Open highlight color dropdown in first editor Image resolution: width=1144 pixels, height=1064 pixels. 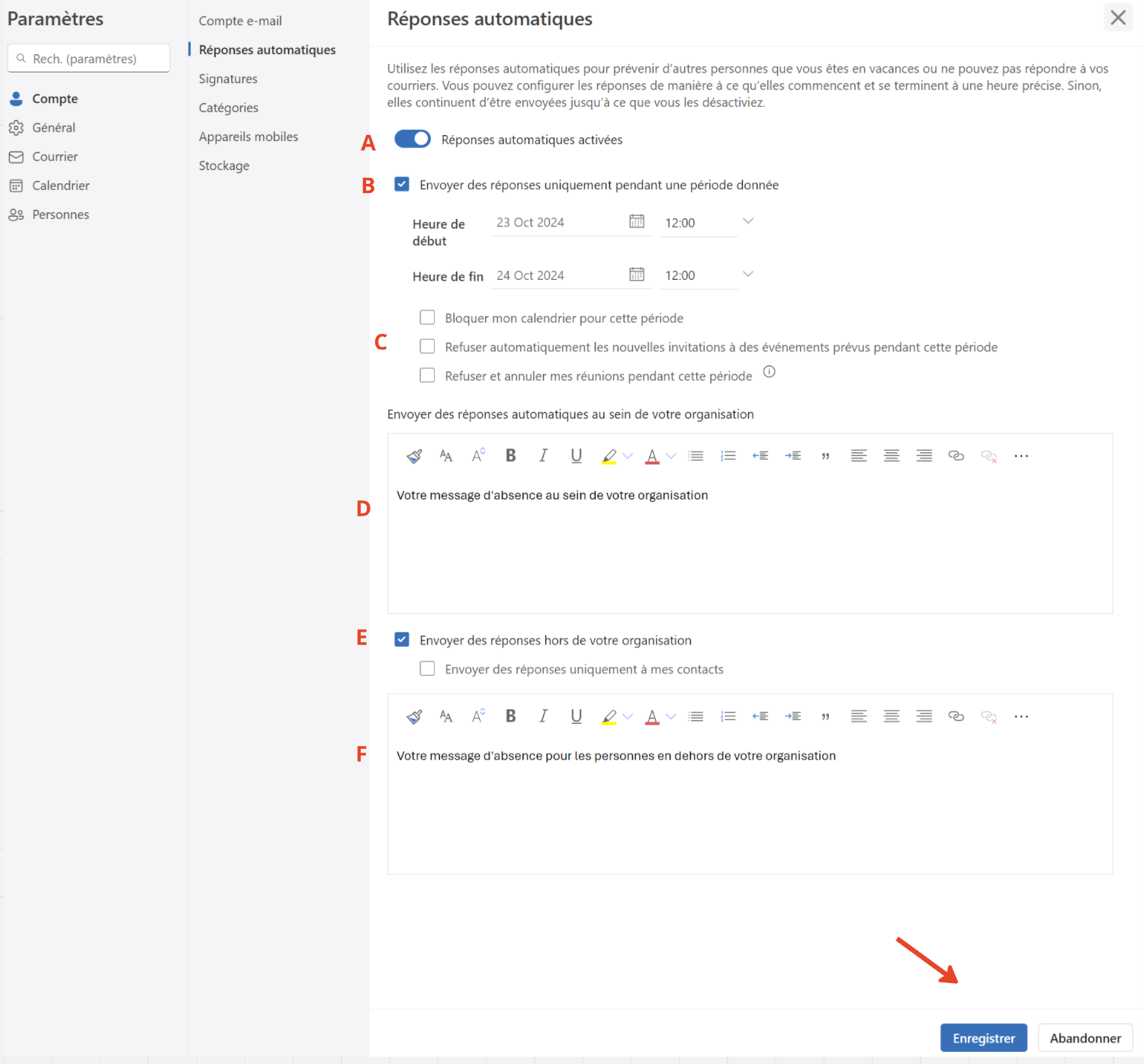point(628,456)
